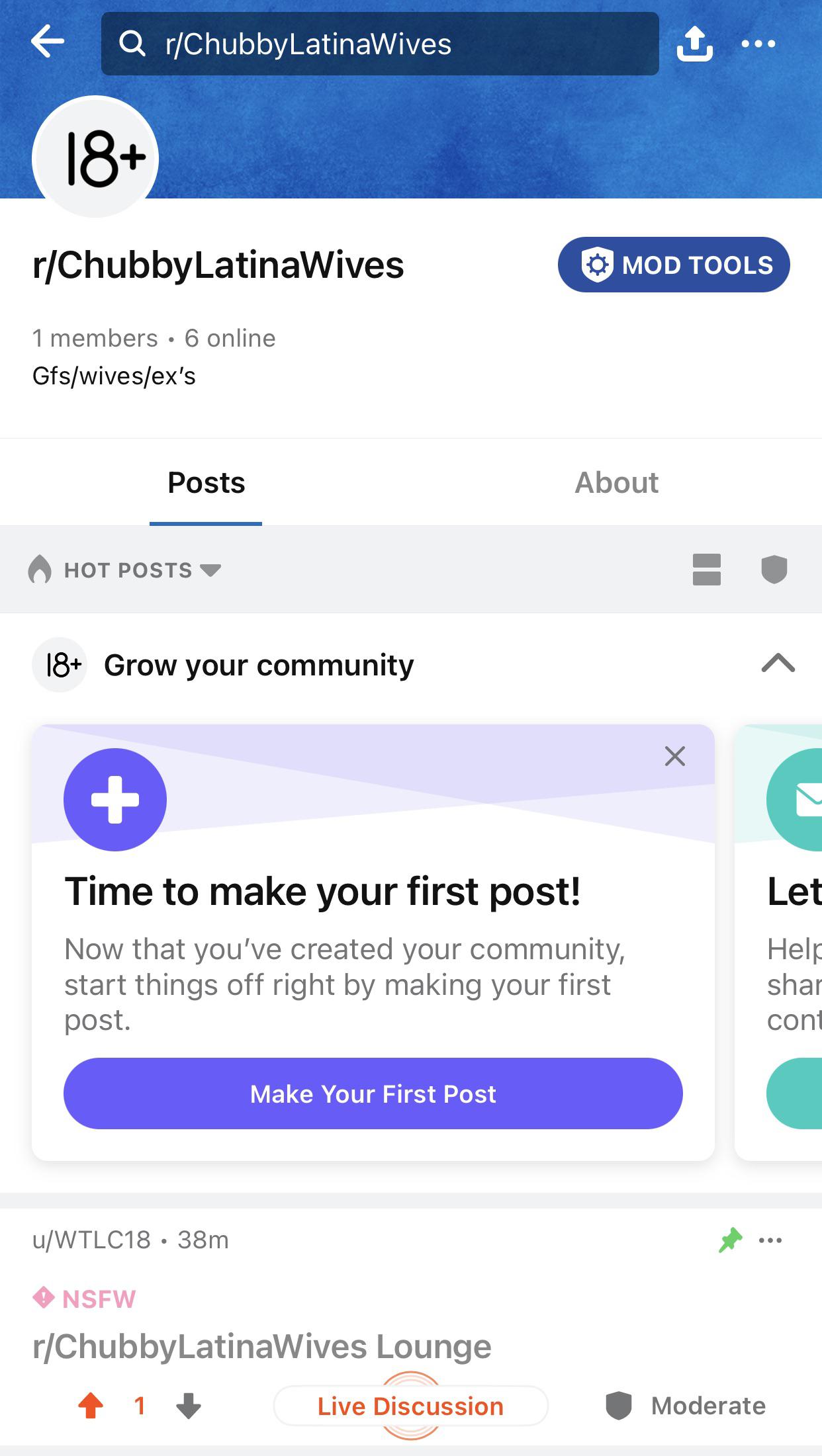The image size is (822, 1456).
Task: Open the moderator queue shield icon
Action: coord(772,570)
